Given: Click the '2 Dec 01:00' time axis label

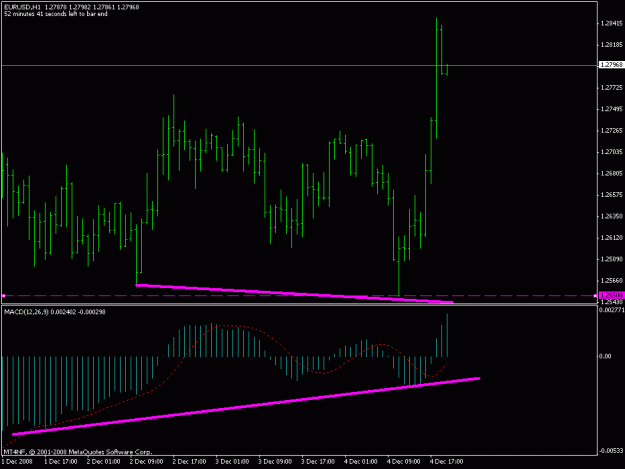Looking at the screenshot, I should coord(103,462).
